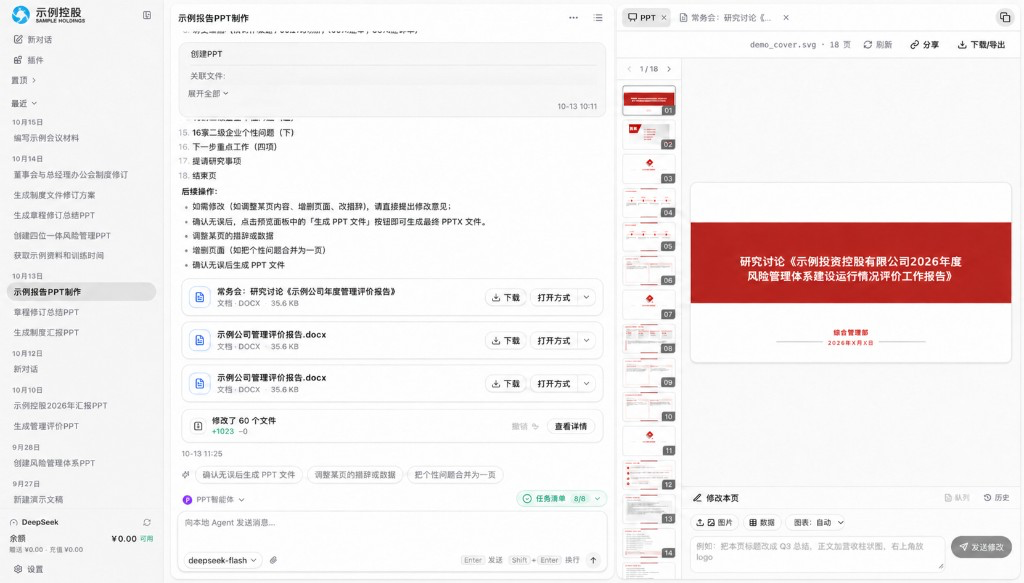Image resolution: width=1024 pixels, height=583 pixels.
Task: Click 展开全部 to expand the message
Action: coord(208,94)
